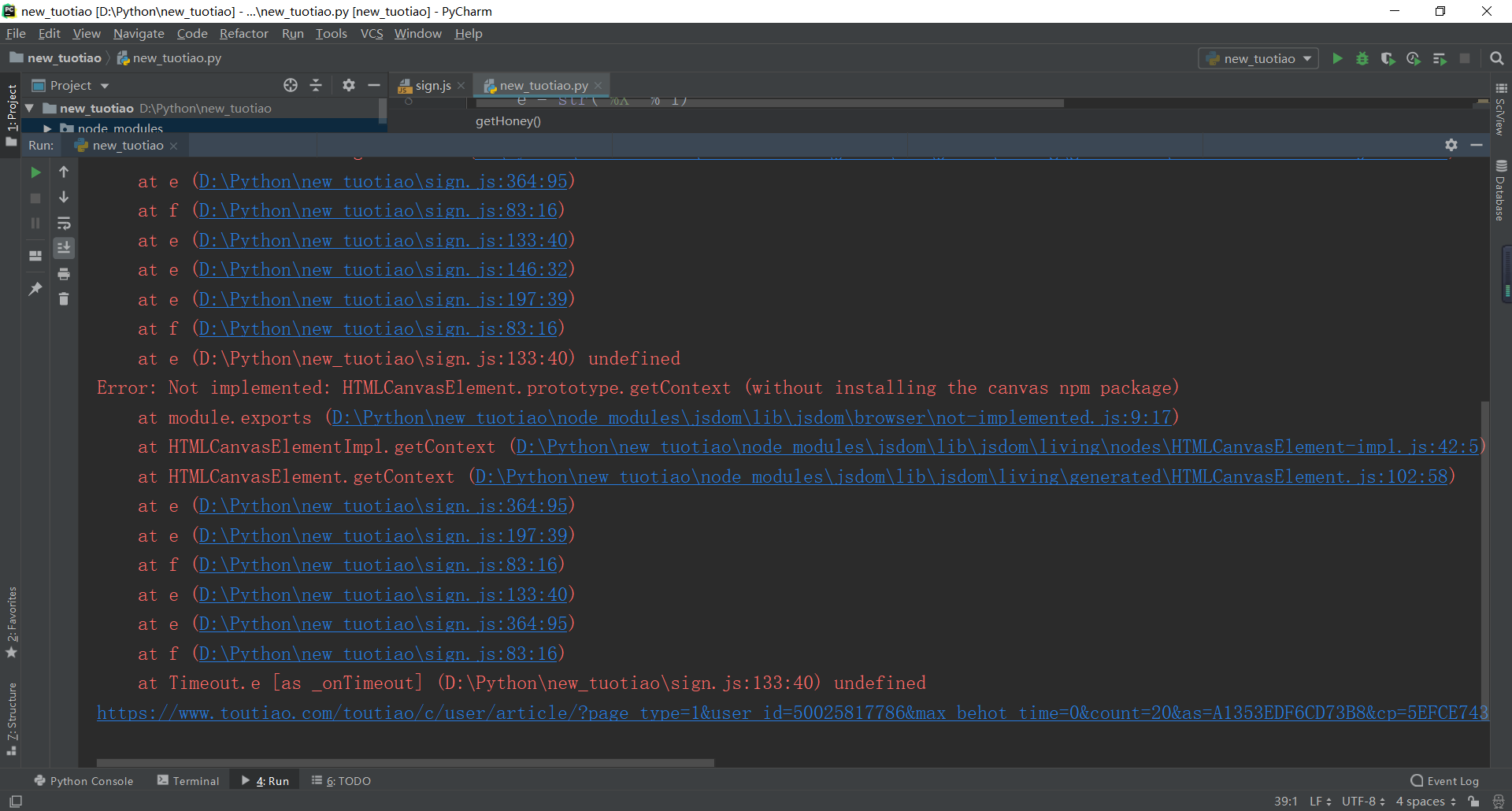Toggle soft-wrap in Run console
This screenshot has height=811, width=1512.
coord(64,223)
